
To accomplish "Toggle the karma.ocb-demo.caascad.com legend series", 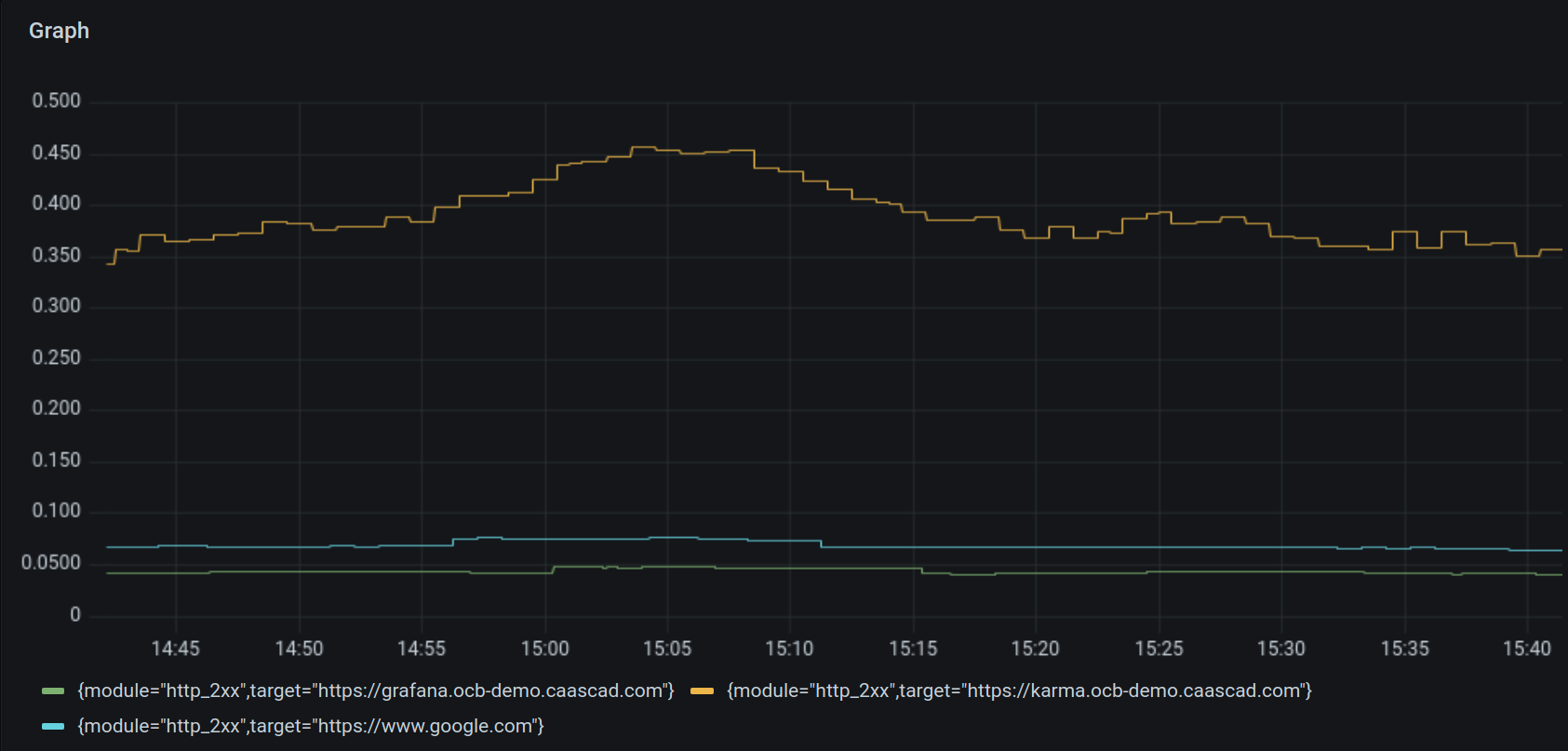I will coord(1019,691).
